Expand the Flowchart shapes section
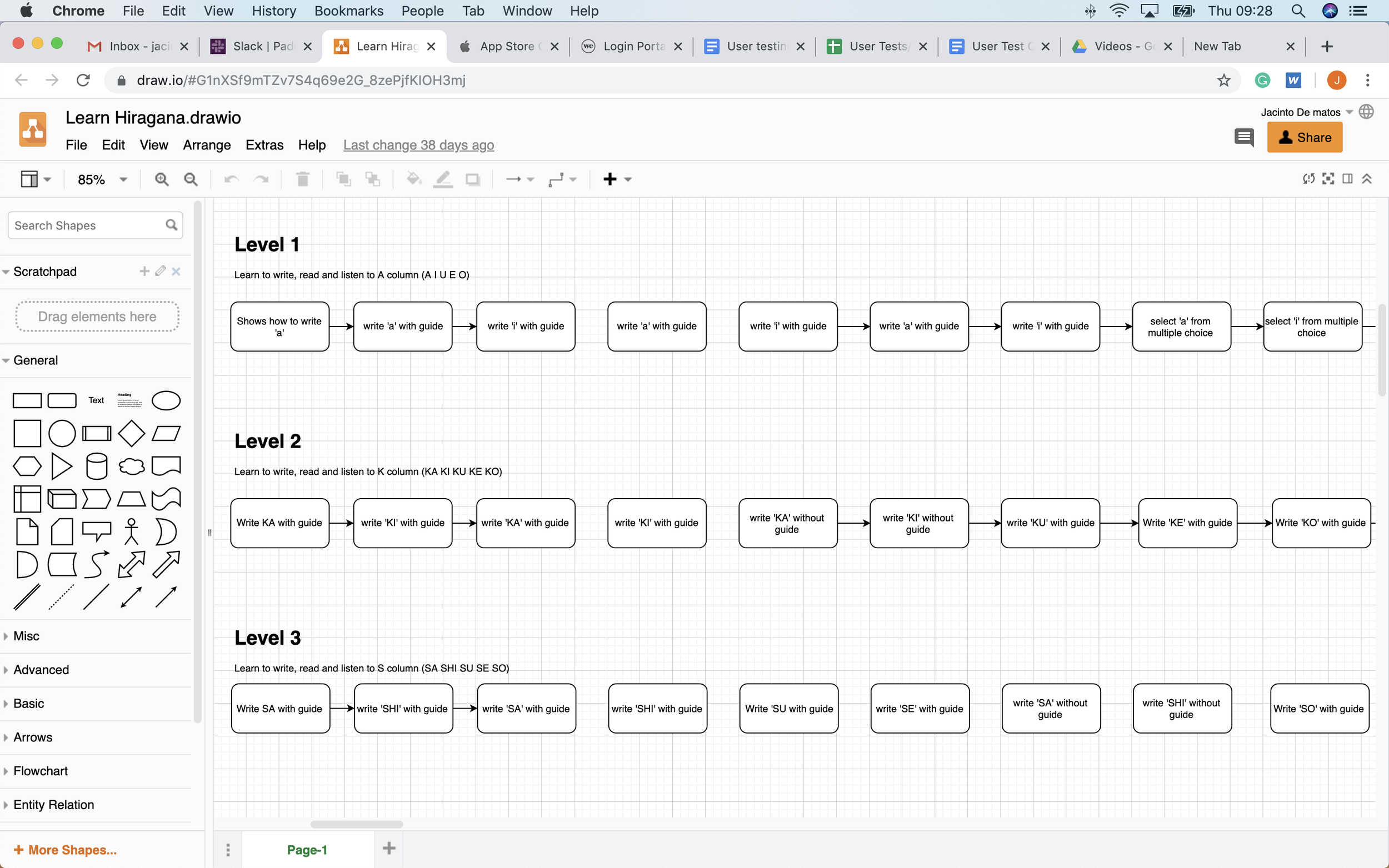Image resolution: width=1389 pixels, height=868 pixels. point(40,771)
